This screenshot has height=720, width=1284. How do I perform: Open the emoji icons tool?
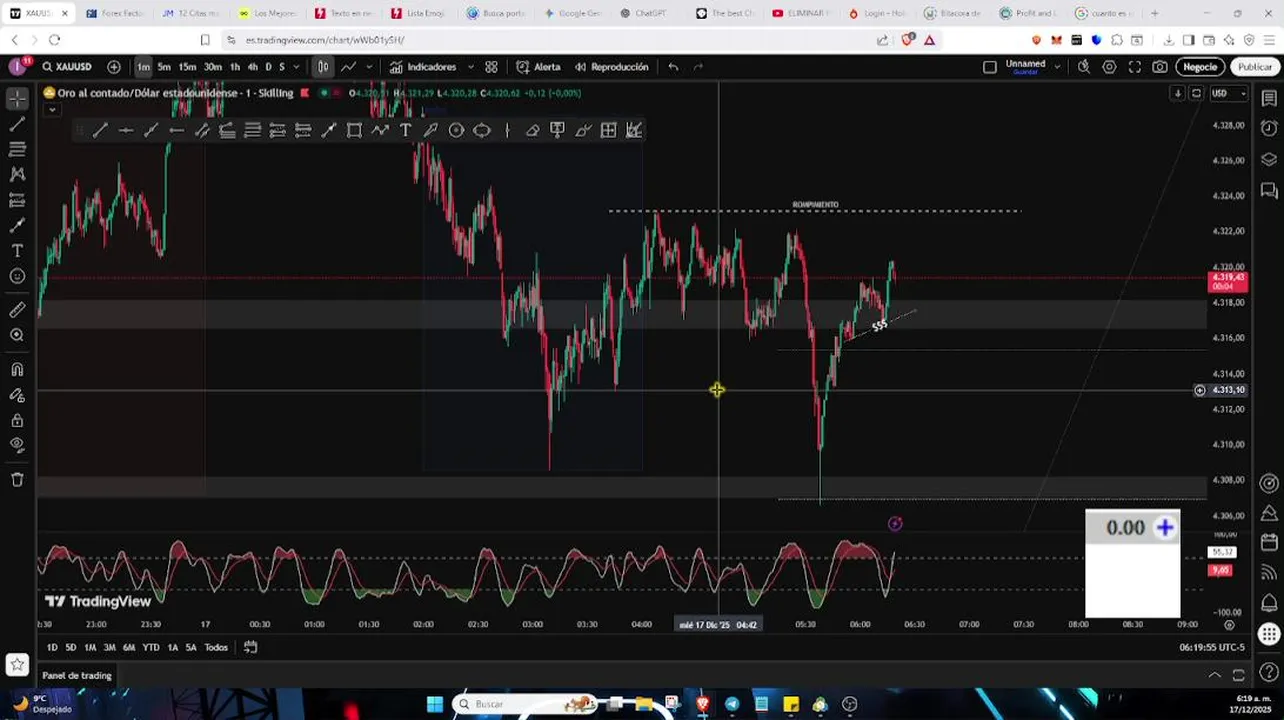pos(17,276)
